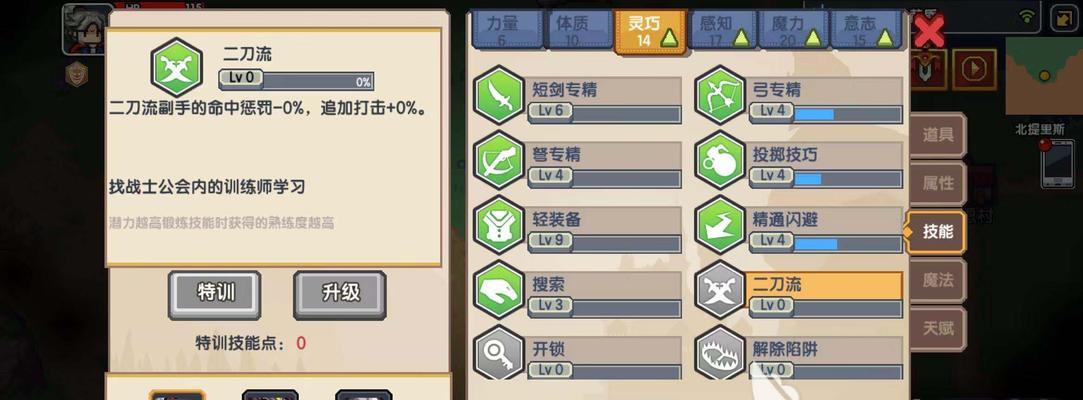
Task: Select the 投掷技巧 bomb throwing icon
Action: [720, 161]
